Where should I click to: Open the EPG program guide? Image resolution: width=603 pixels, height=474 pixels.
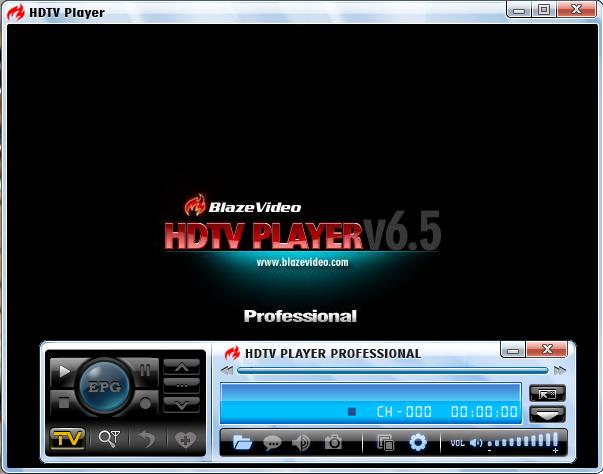point(105,387)
